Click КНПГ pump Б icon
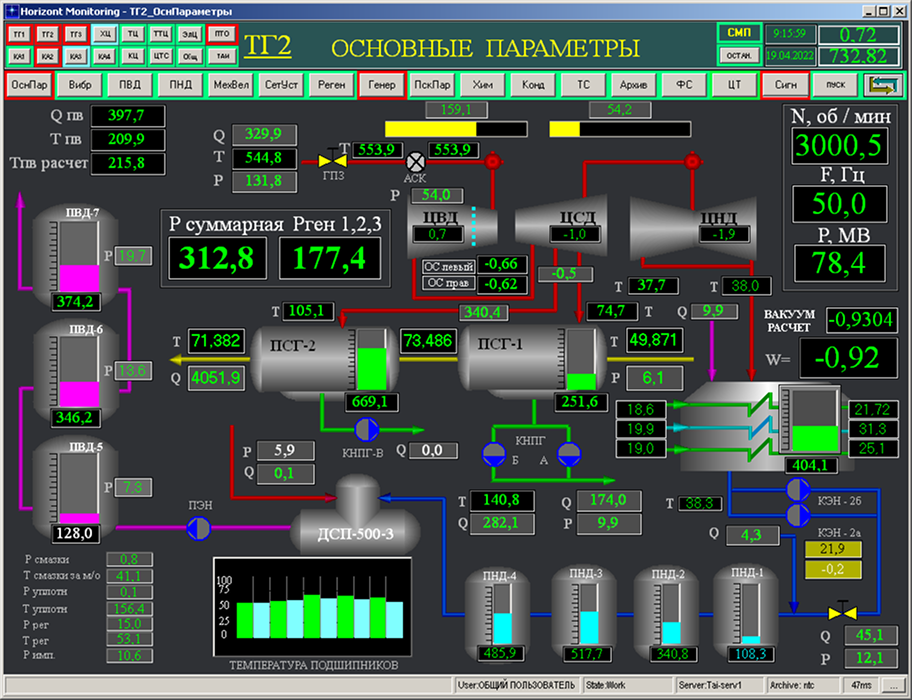Image resolution: width=912 pixels, height=700 pixels. point(494,453)
